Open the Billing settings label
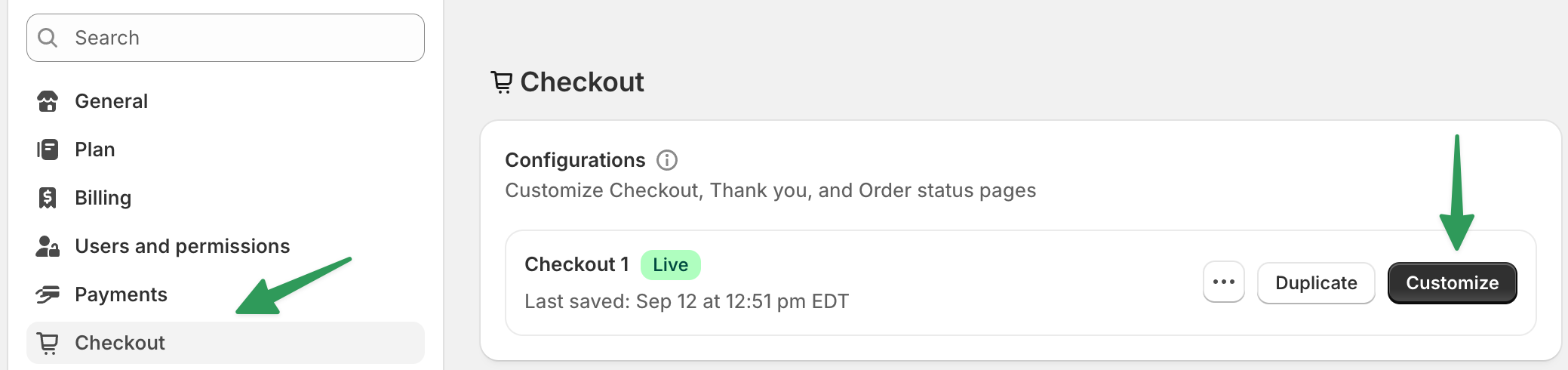Image resolution: width=1568 pixels, height=370 pixels. coord(103,198)
